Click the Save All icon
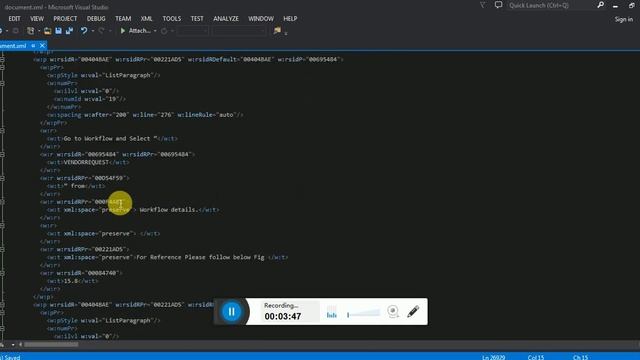This screenshot has width=640, height=360. [69, 31]
